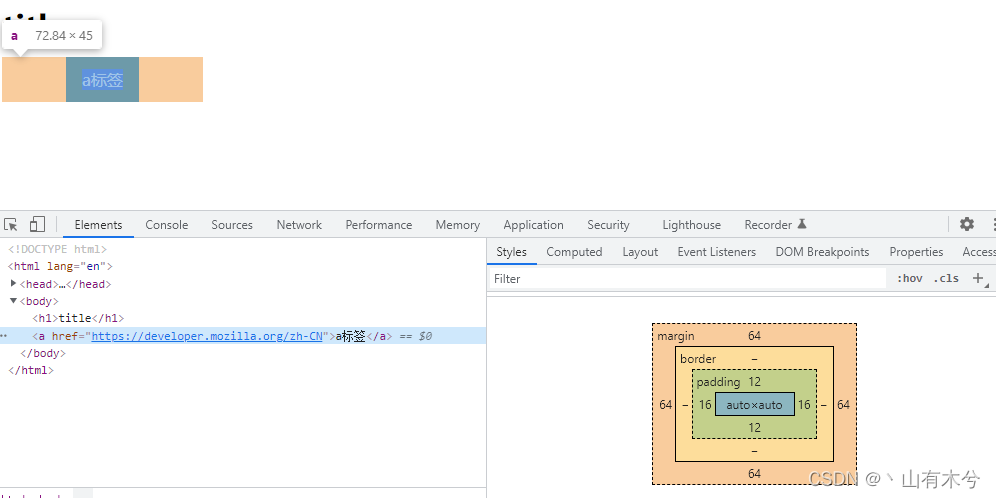Collapse the body element node
The image size is (996, 498).
(14, 301)
